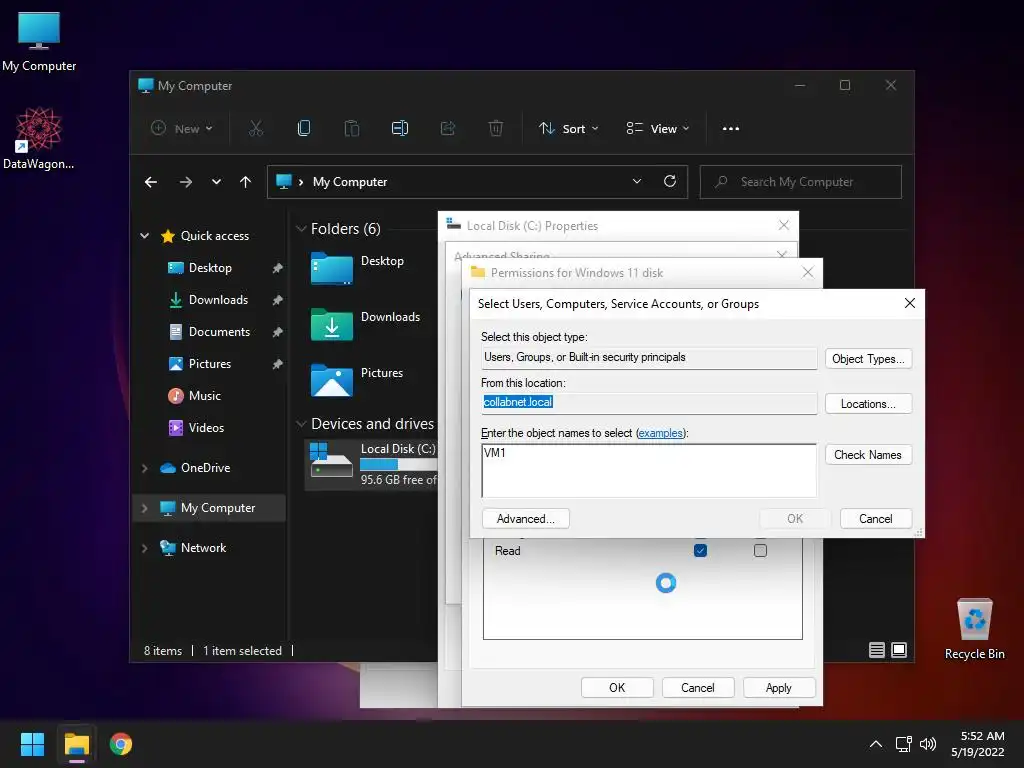Viewport: 1024px width, 768px height.
Task: Select Downloads in Quick access sidebar
Action: pos(218,300)
